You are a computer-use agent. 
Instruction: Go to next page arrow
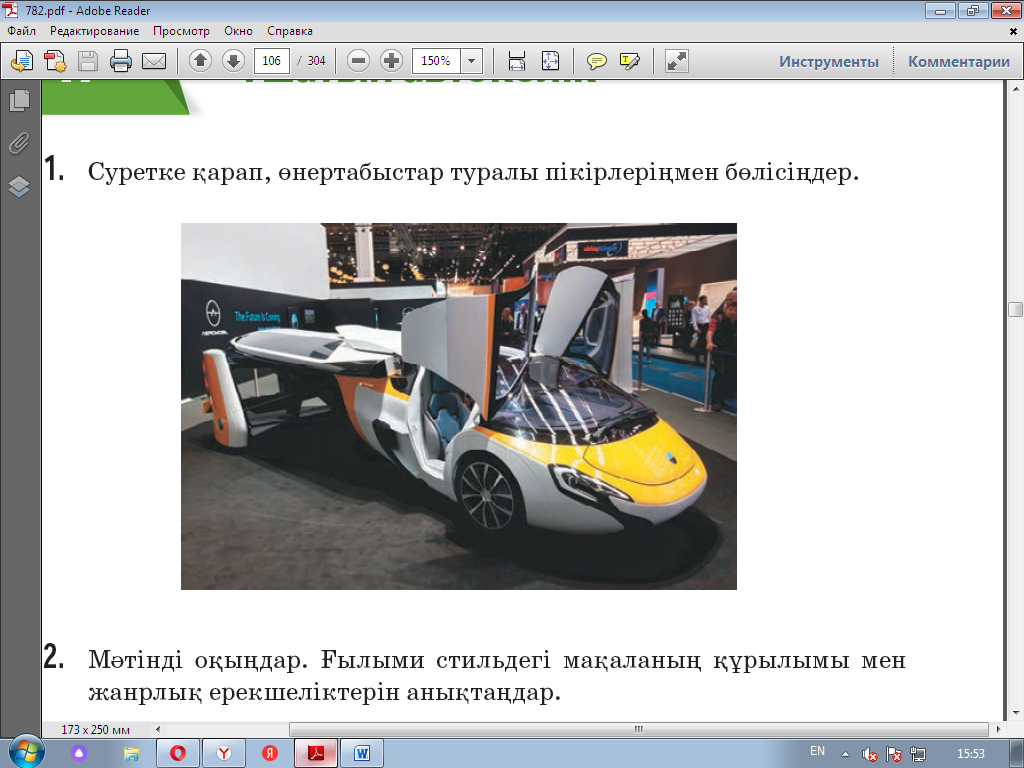233,61
